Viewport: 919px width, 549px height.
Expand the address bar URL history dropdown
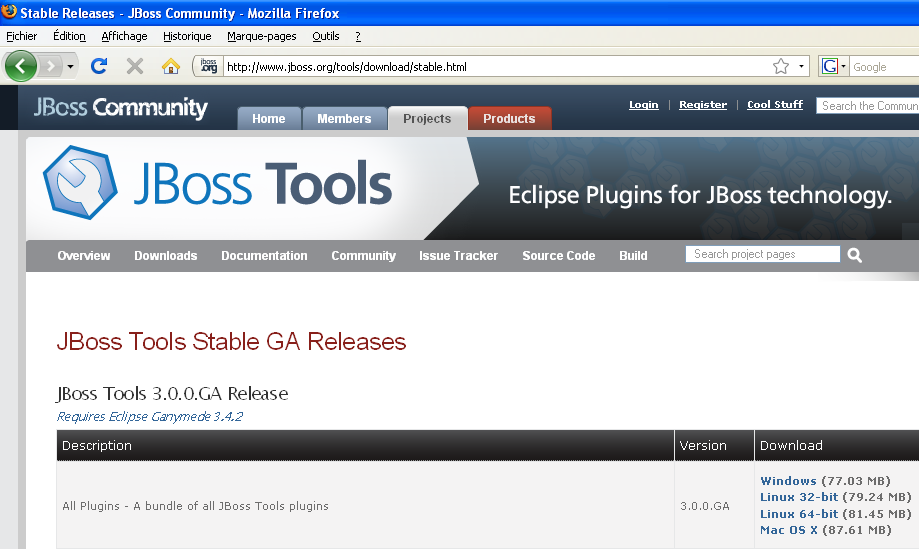pos(802,67)
